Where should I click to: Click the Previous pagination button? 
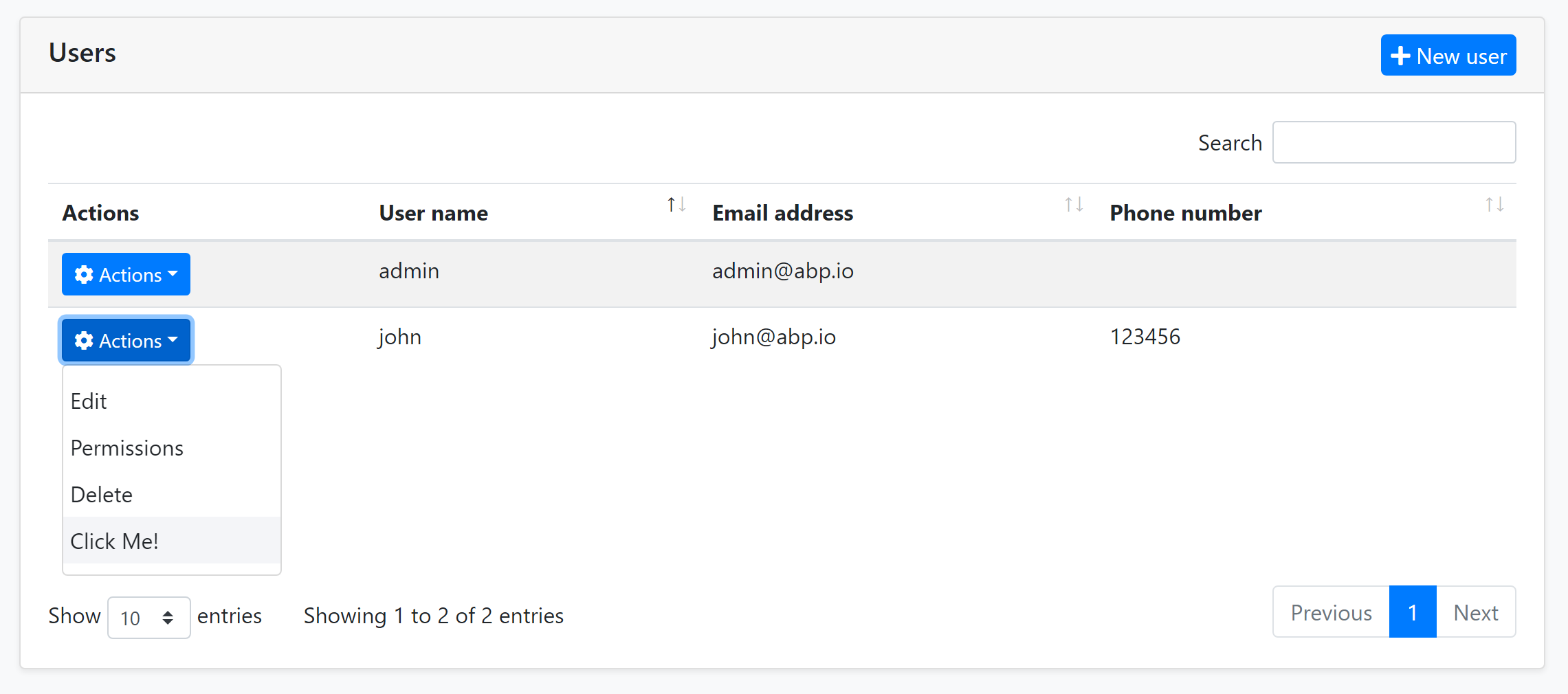click(1330, 612)
